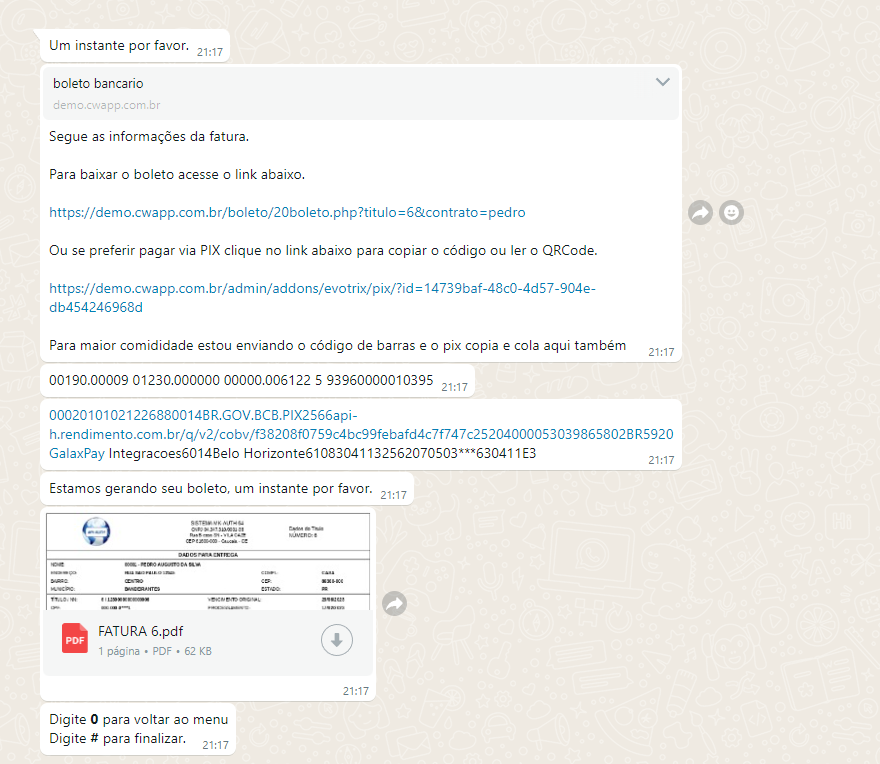
Task: Click the FATURA 6.pdf file name
Action: click(140, 631)
